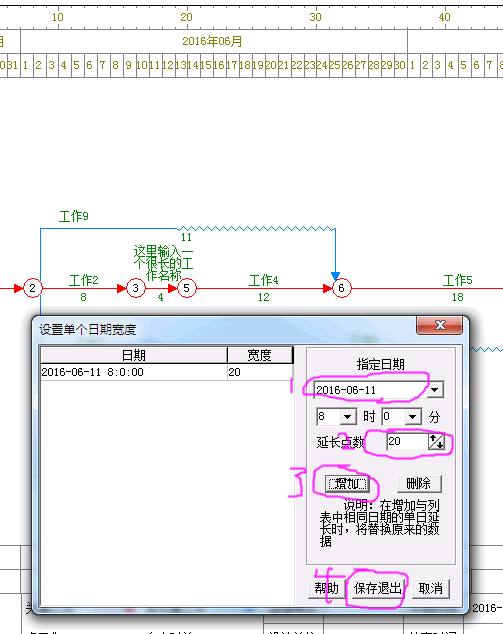Click the long activity name 这里输入一个很长的工作名称
Screen dimensions: 503x634
click(163, 263)
